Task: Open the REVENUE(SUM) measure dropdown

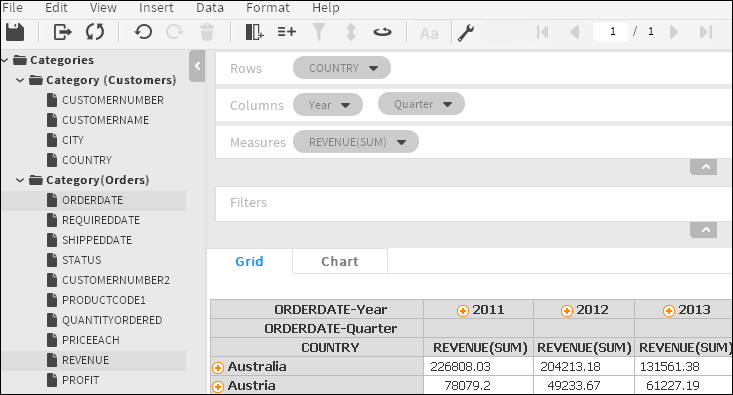Action: [x=402, y=142]
